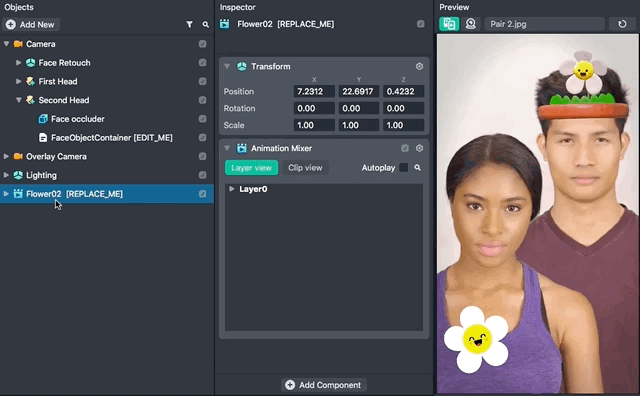Disable the Animation Mixer component checkbox
The height and width of the screenshot is (396, 640).
404,148
